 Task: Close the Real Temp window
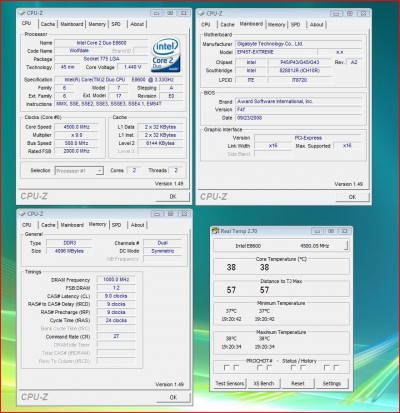(x=345, y=231)
